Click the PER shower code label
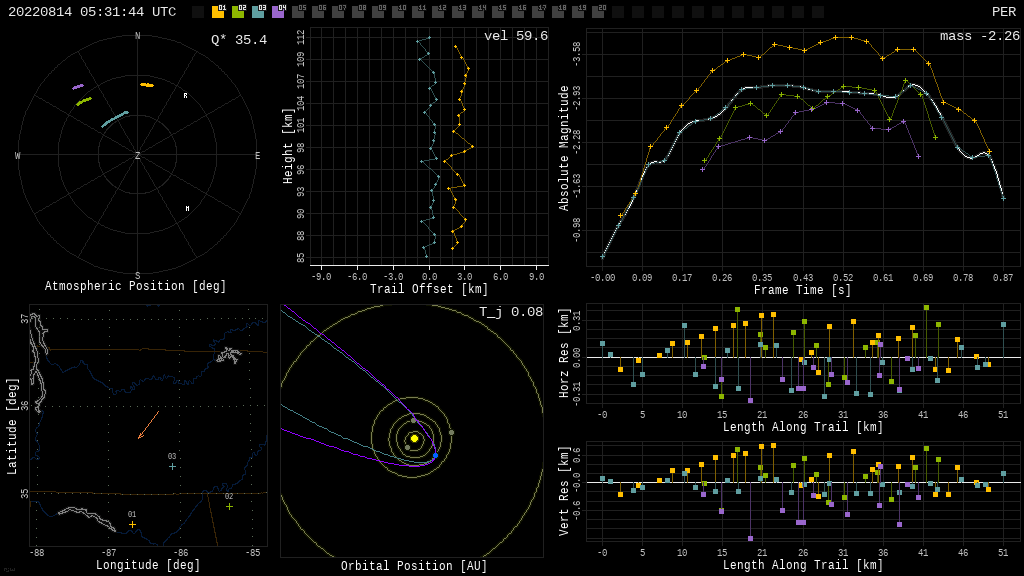Image resolution: width=1024 pixels, height=576 pixels. pyautogui.click(x=1003, y=12)
